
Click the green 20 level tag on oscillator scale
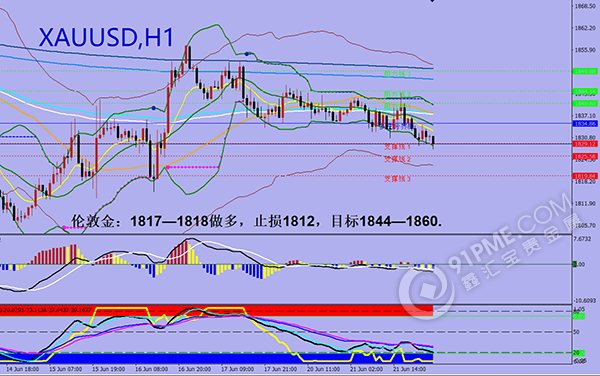coord(578,353)
